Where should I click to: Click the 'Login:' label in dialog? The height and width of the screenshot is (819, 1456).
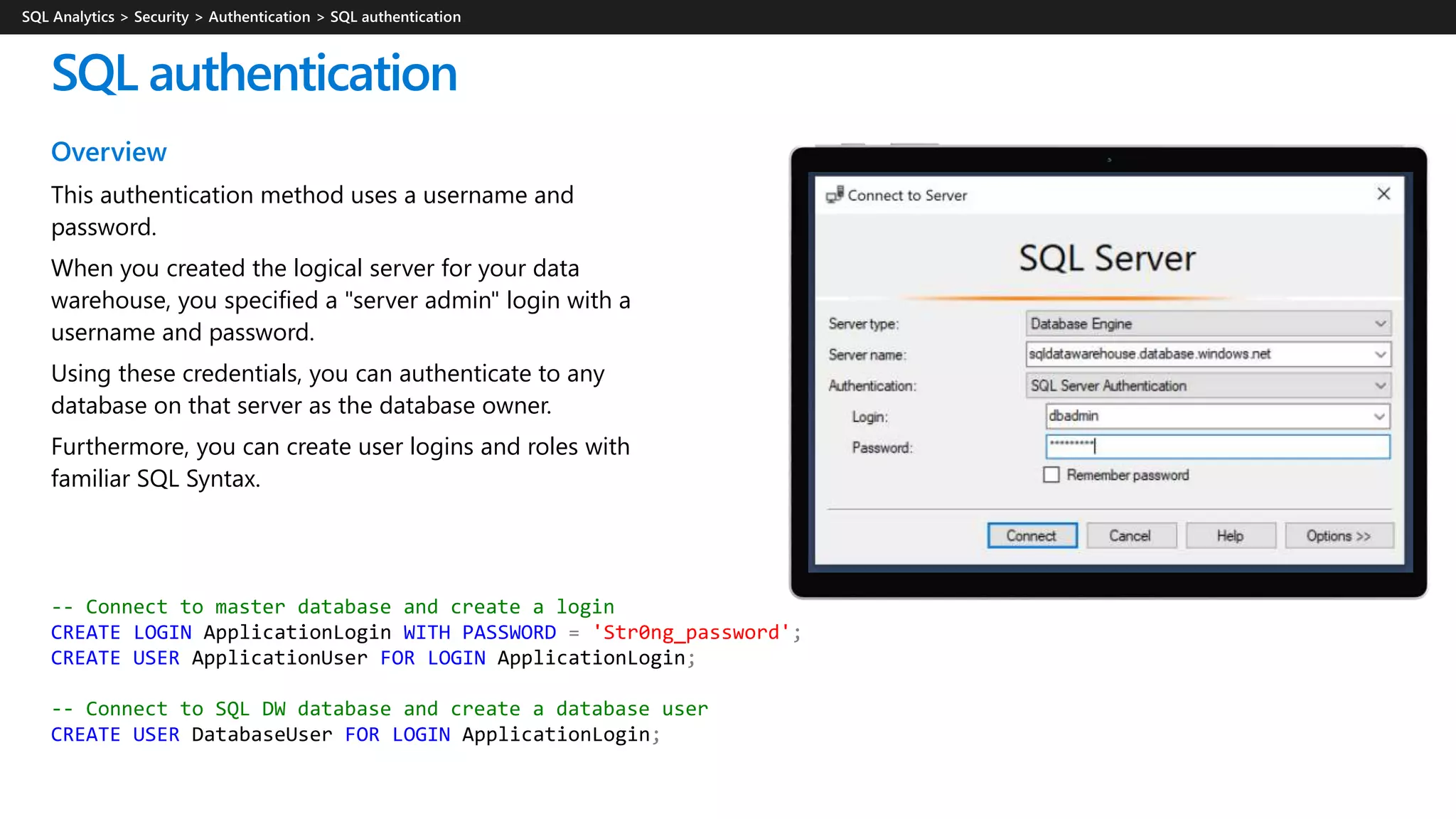(870, 417)
